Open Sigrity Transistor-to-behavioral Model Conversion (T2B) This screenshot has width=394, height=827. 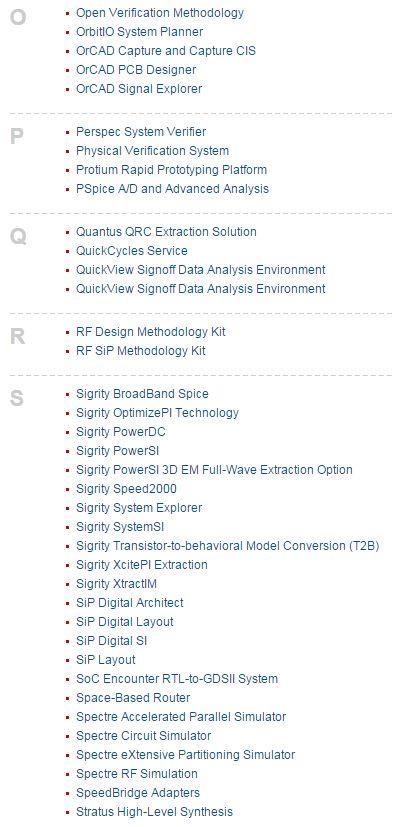click(227, 546)
